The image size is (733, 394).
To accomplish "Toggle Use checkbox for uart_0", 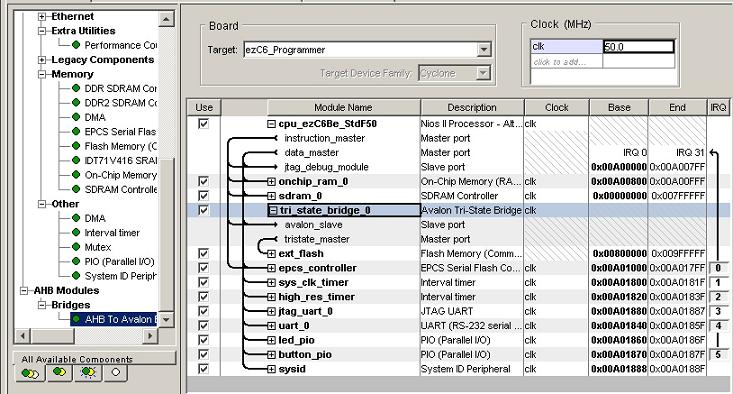I will [x=203, y=326].
